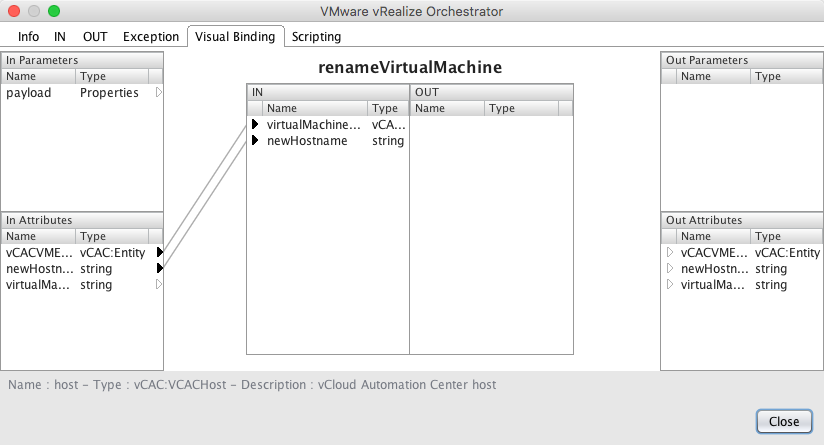Select the newHostname row in IN table
This screenshot has height=445, width=824.
[307, 141]
